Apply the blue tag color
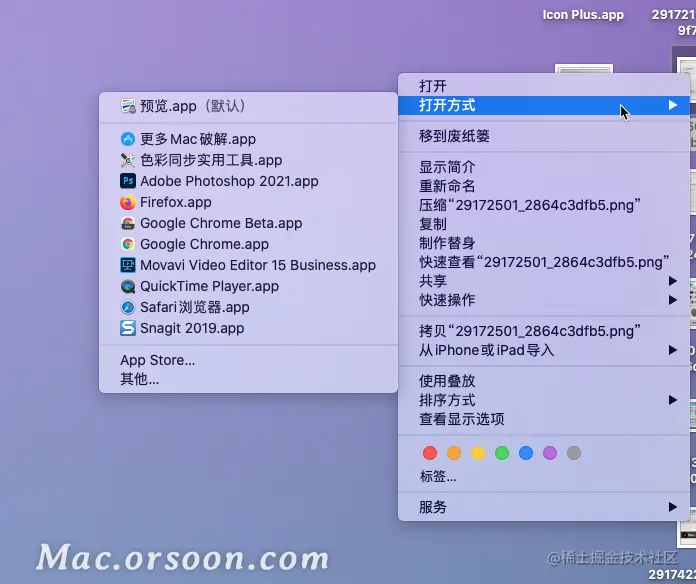696x584 pixels. pyautogui.click(x=526, y=453)
